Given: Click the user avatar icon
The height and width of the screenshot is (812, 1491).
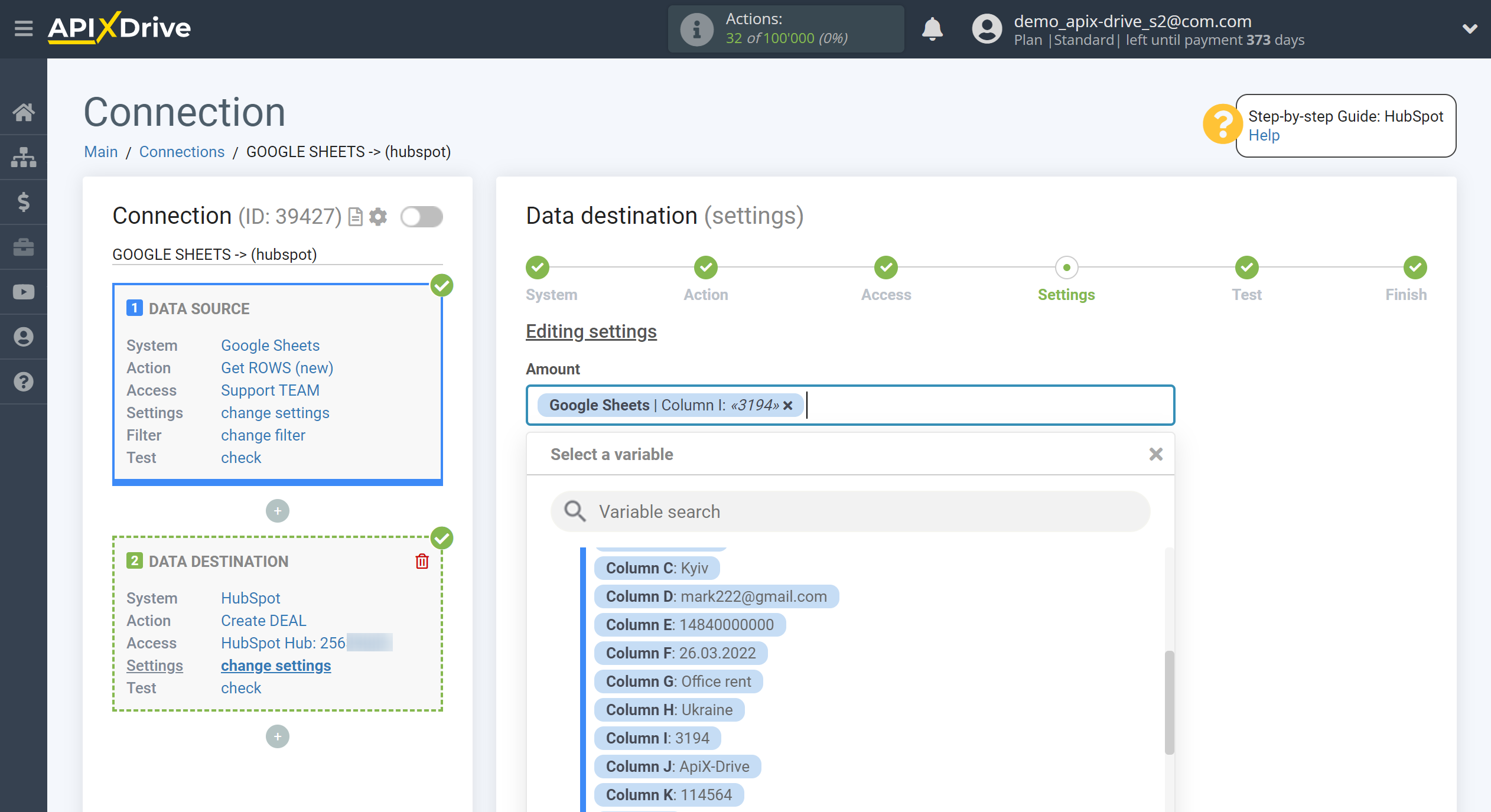Looking at the screenshot, I should click(x=987, y=29).
